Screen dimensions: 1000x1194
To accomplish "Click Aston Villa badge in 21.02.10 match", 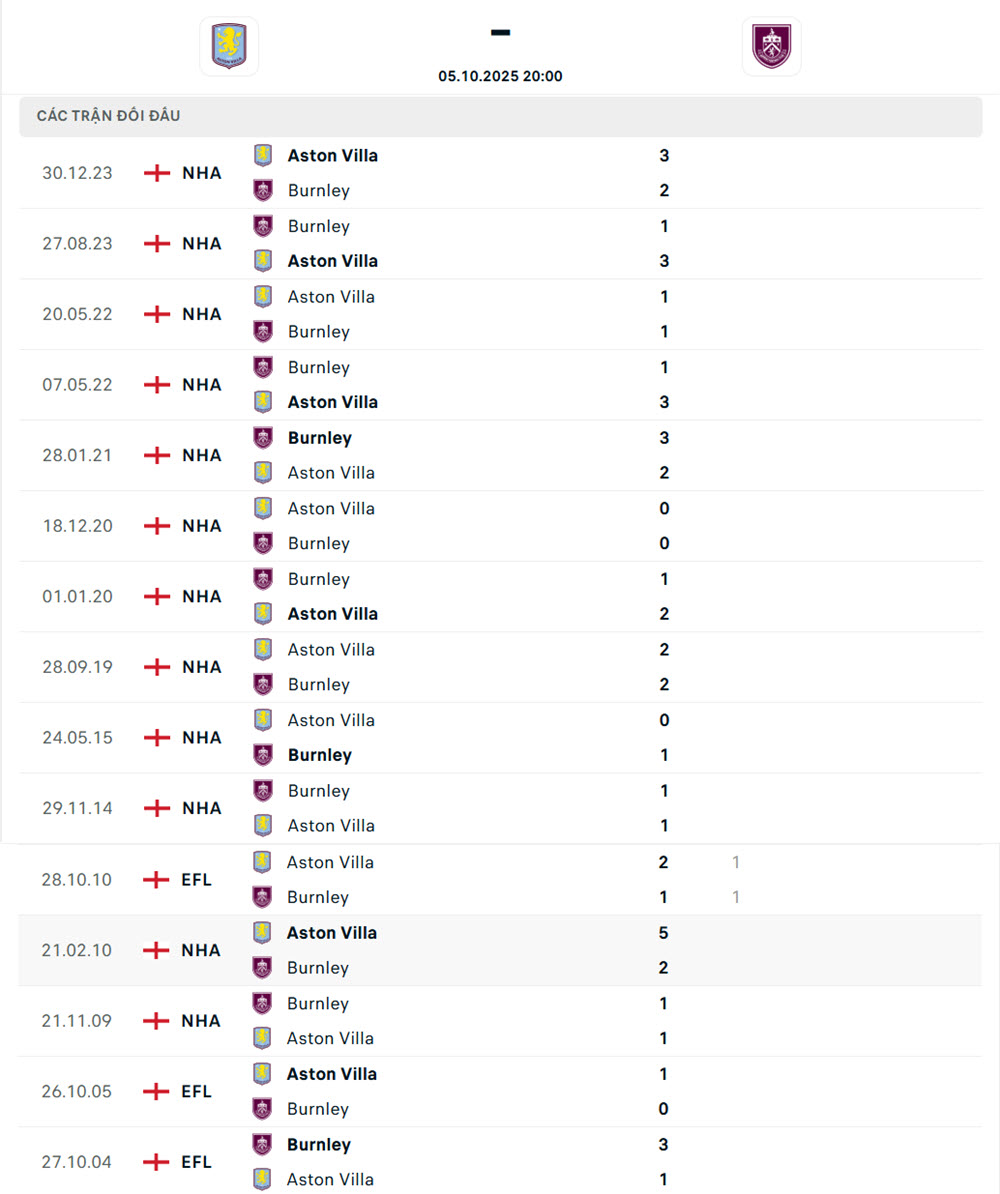I will 263,932.
